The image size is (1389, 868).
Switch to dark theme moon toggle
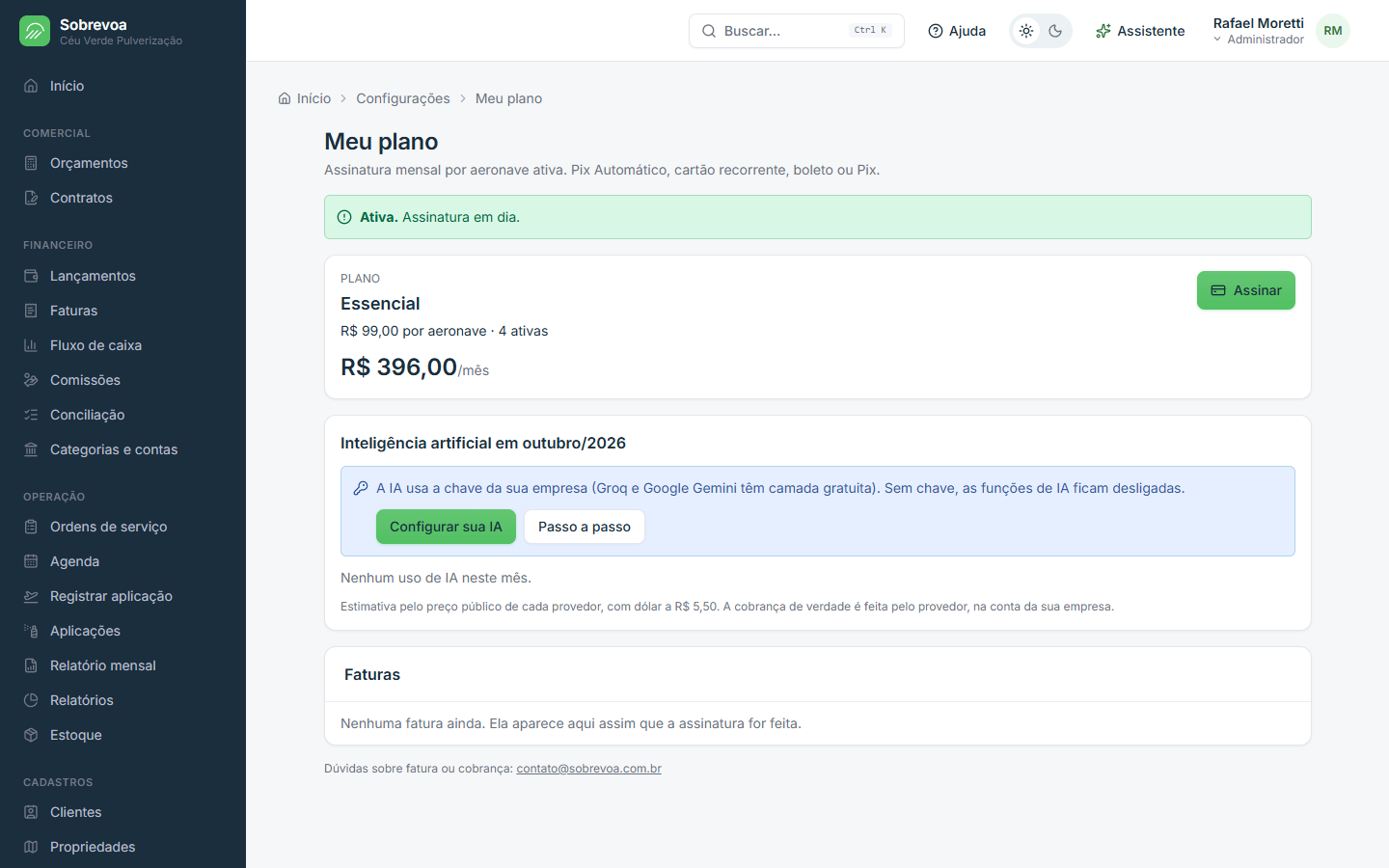click(x=1055, y=31)
